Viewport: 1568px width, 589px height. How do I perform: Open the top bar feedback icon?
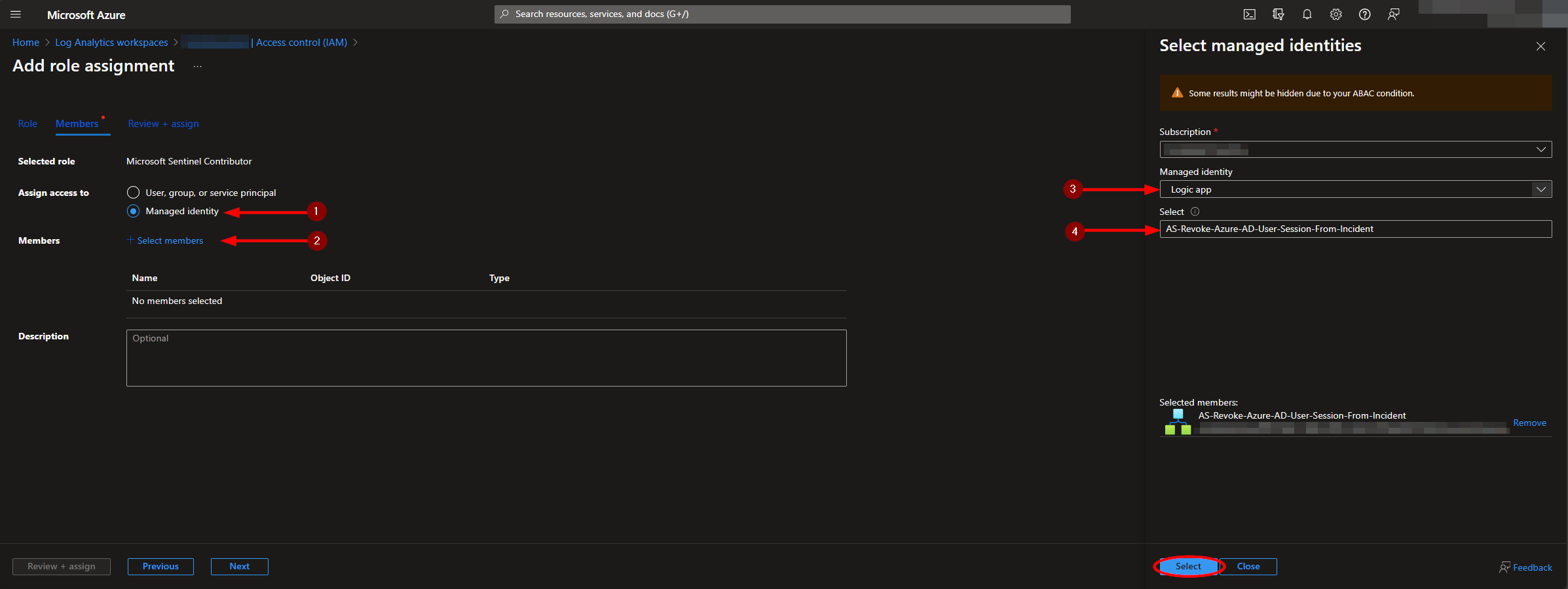coord(1393,14)
